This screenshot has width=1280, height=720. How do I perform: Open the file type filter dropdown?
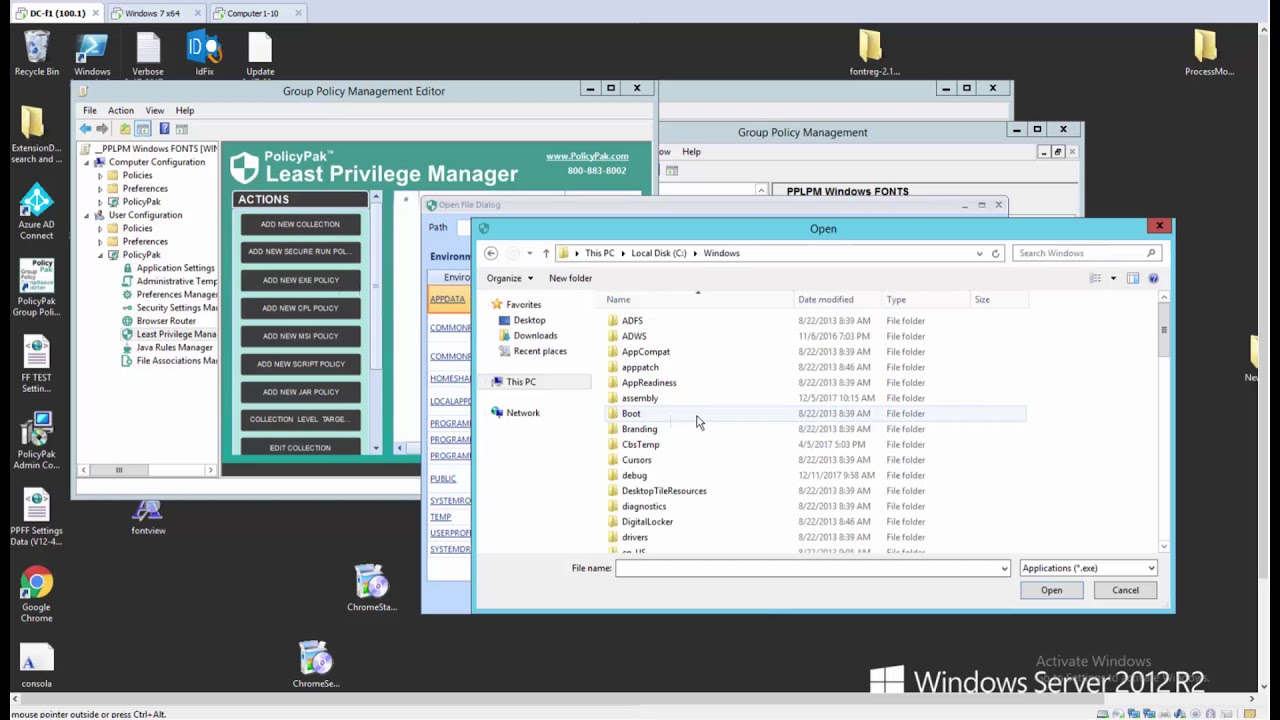tap(1151, 568)
